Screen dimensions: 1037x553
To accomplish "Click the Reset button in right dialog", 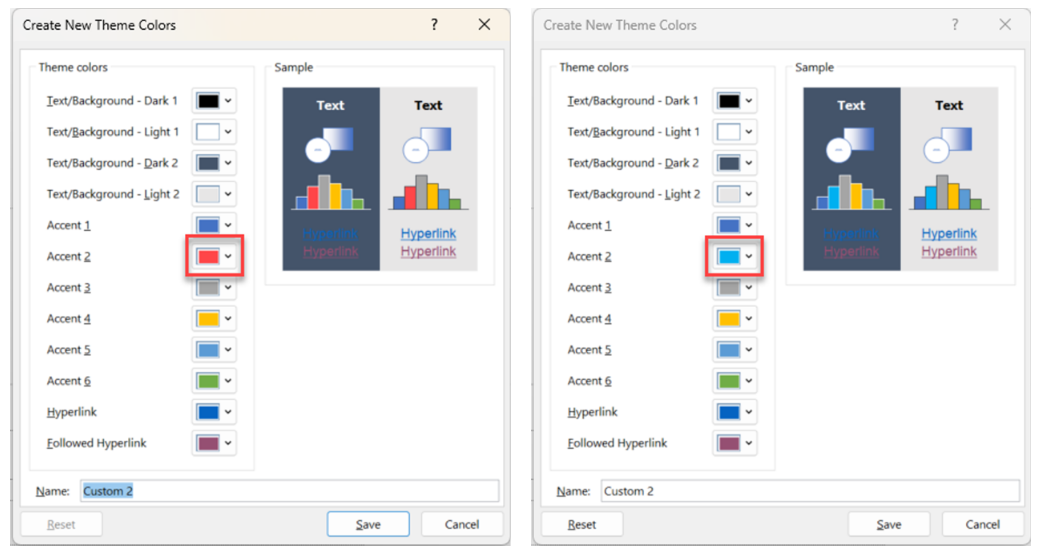I will [582, 524].
